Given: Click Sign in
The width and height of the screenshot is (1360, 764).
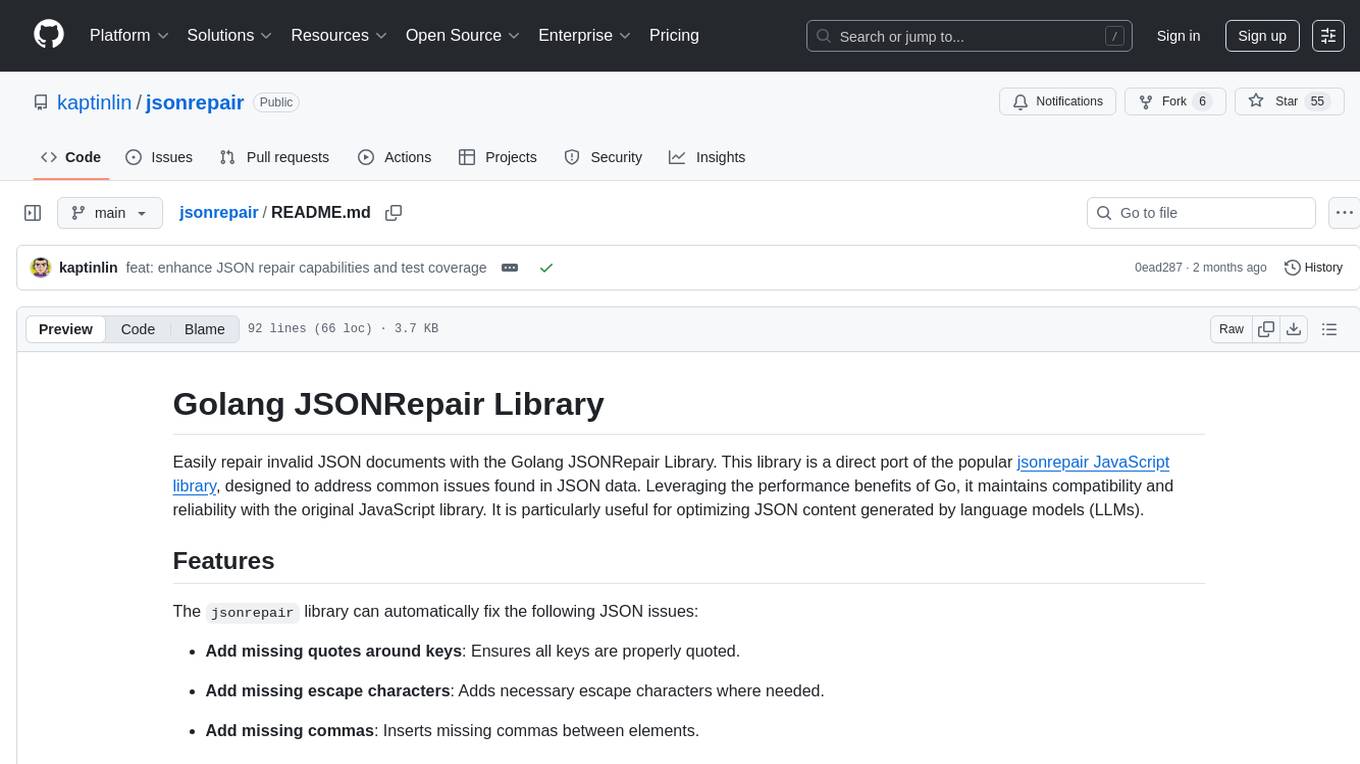Looking at the screenshot, I should 1178,35.
